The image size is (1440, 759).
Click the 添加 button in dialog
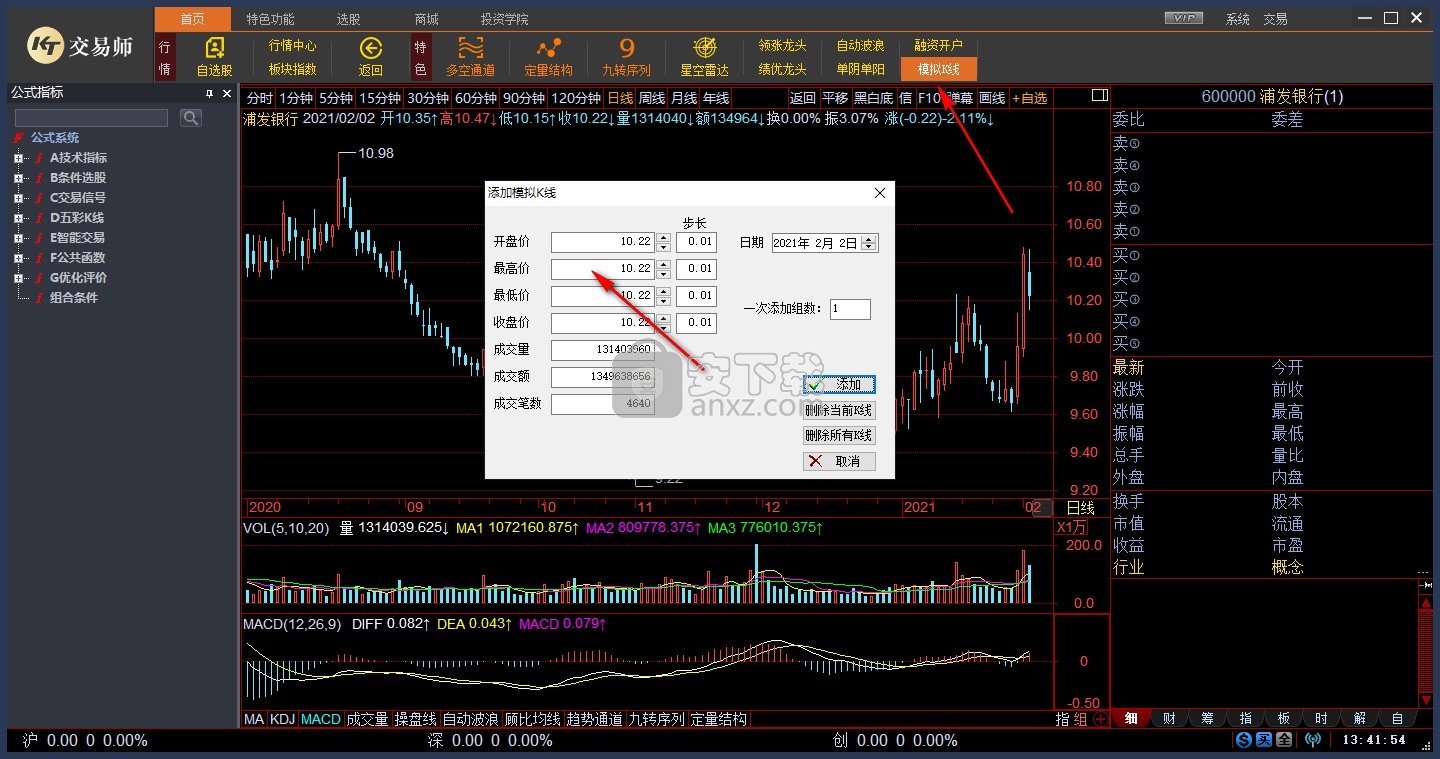pyautogui.click(x=839, y=385)
